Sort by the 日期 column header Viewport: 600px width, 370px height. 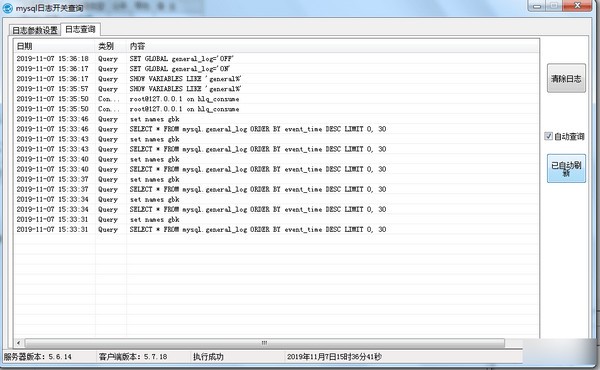[54, 46]
